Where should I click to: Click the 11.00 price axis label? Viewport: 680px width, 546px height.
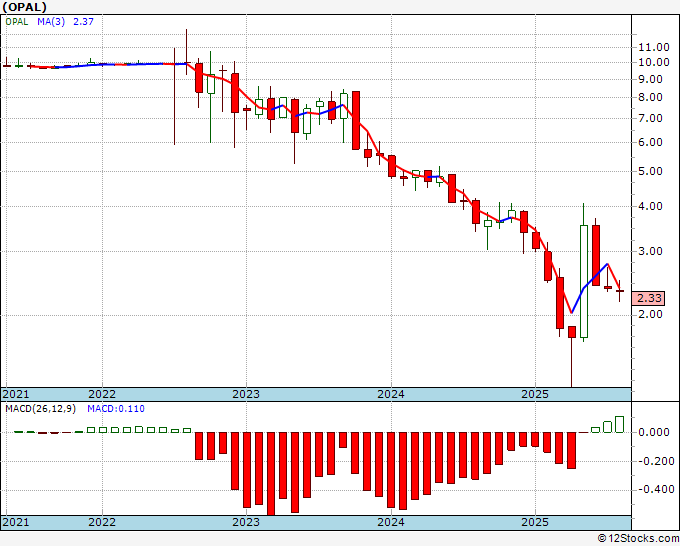654,47
